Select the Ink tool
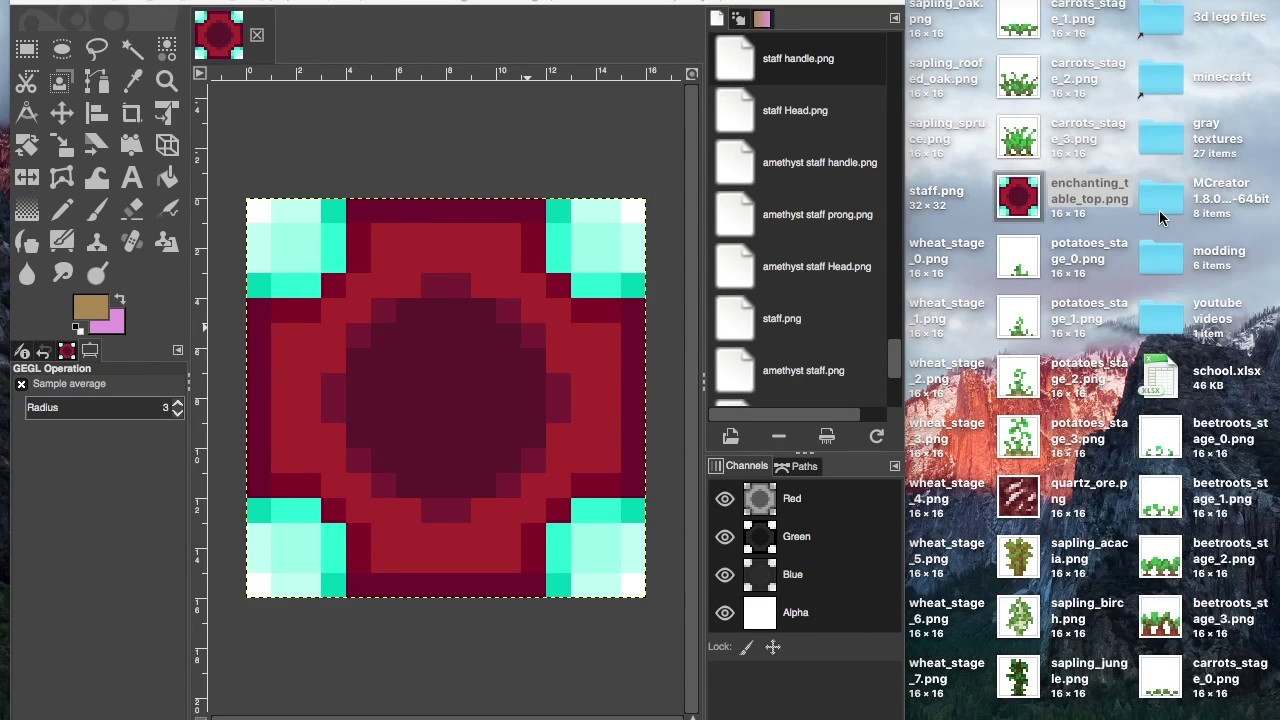Image resolution: width=1280 pixels, height=720 pixels. (27, 242)
